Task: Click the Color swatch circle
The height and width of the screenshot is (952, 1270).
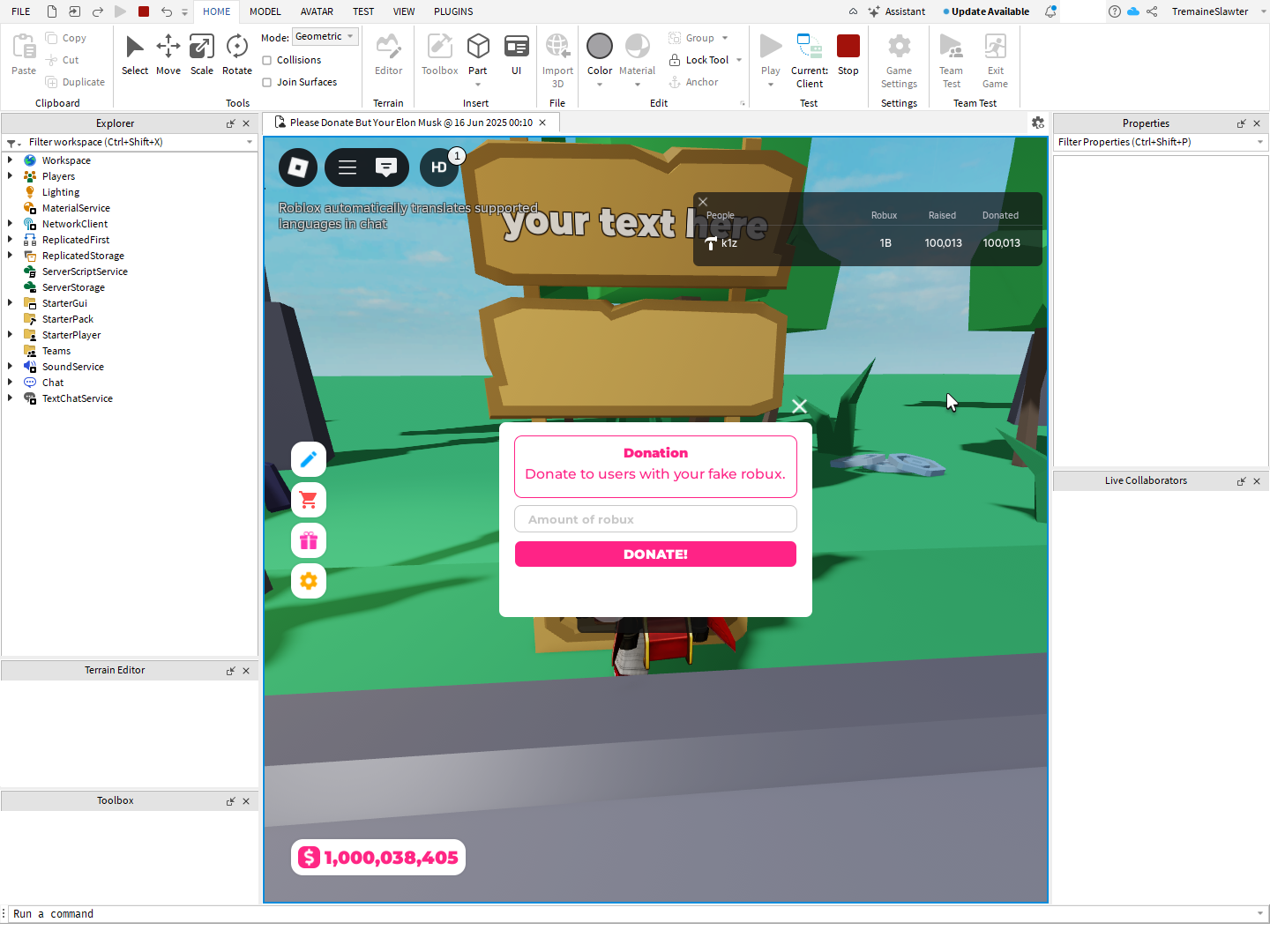Action: coord(600,46)
